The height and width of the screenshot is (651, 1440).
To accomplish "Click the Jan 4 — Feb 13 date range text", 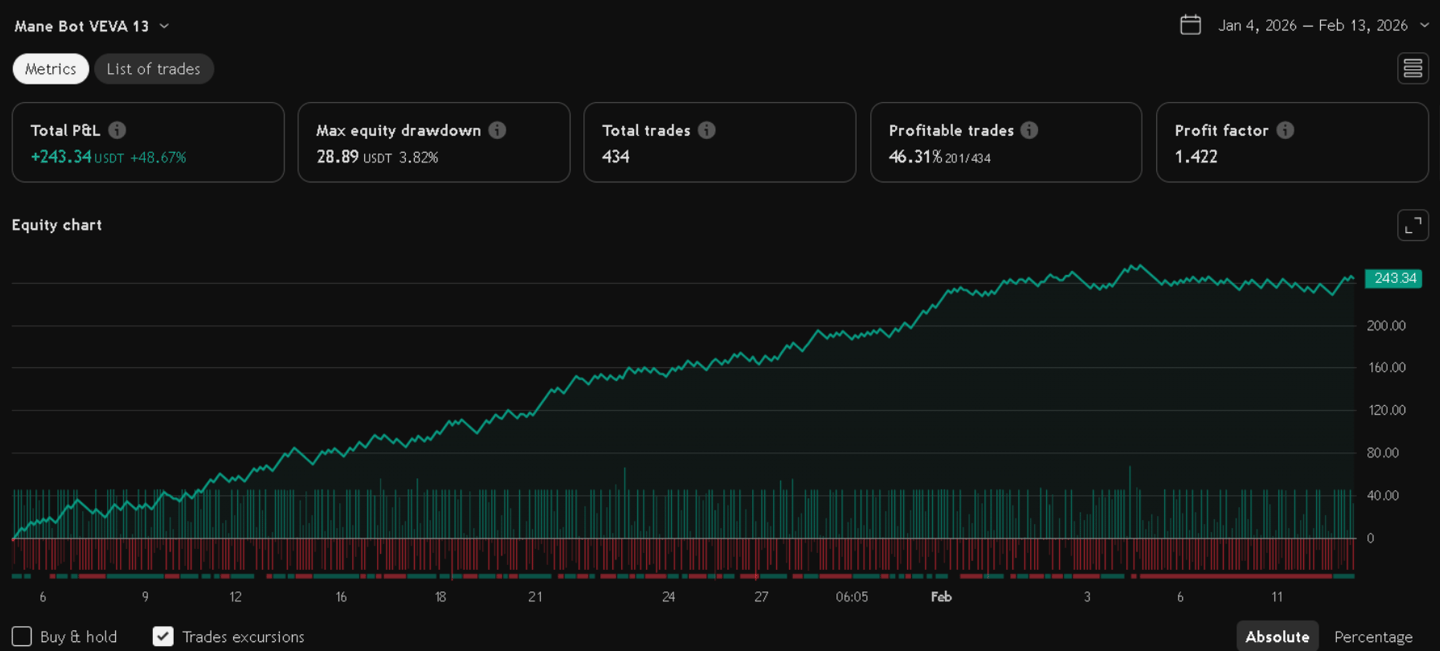I will point(1311,25).
